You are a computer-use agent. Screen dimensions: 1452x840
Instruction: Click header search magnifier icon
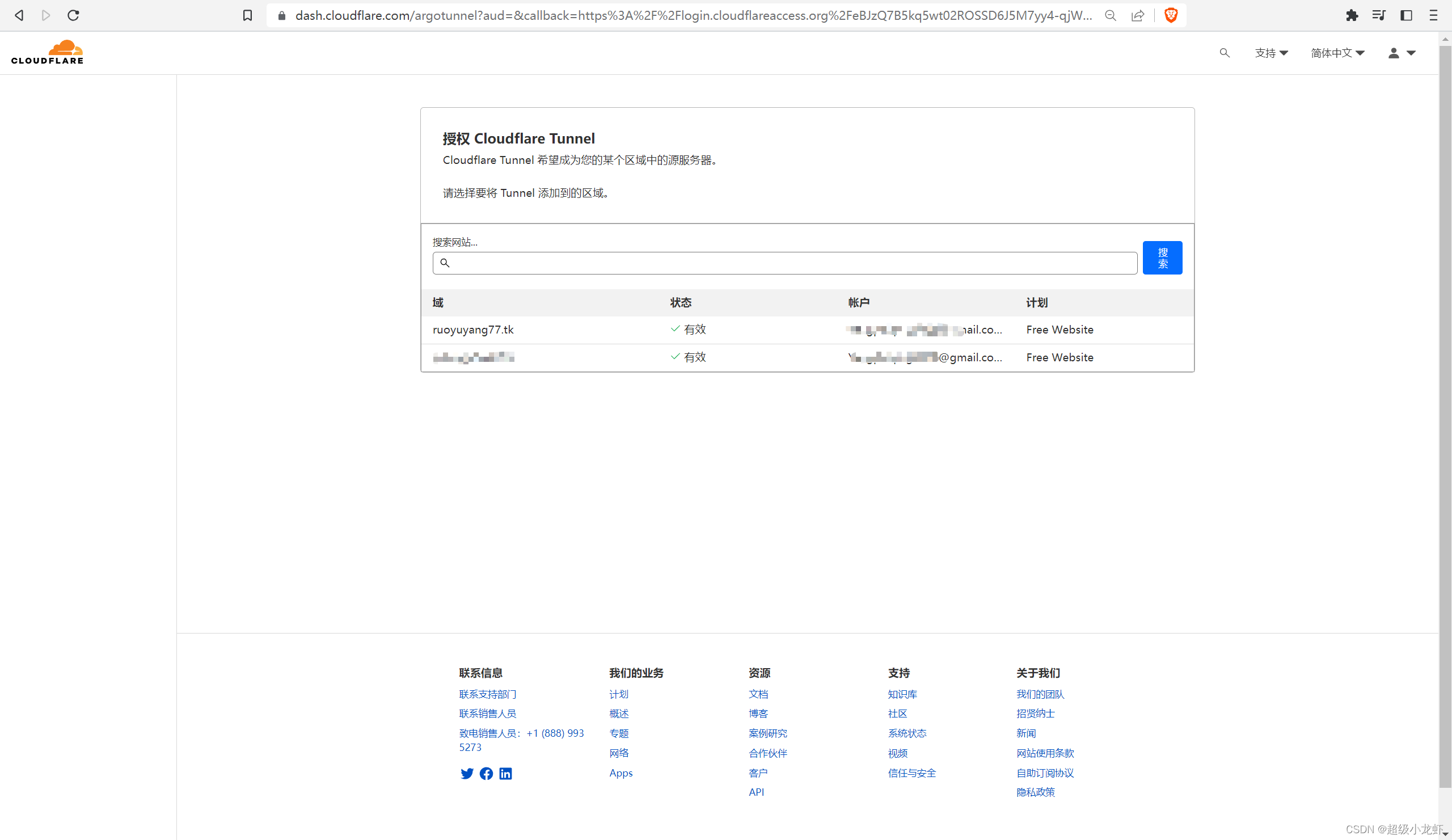[x=1225, y=53]
